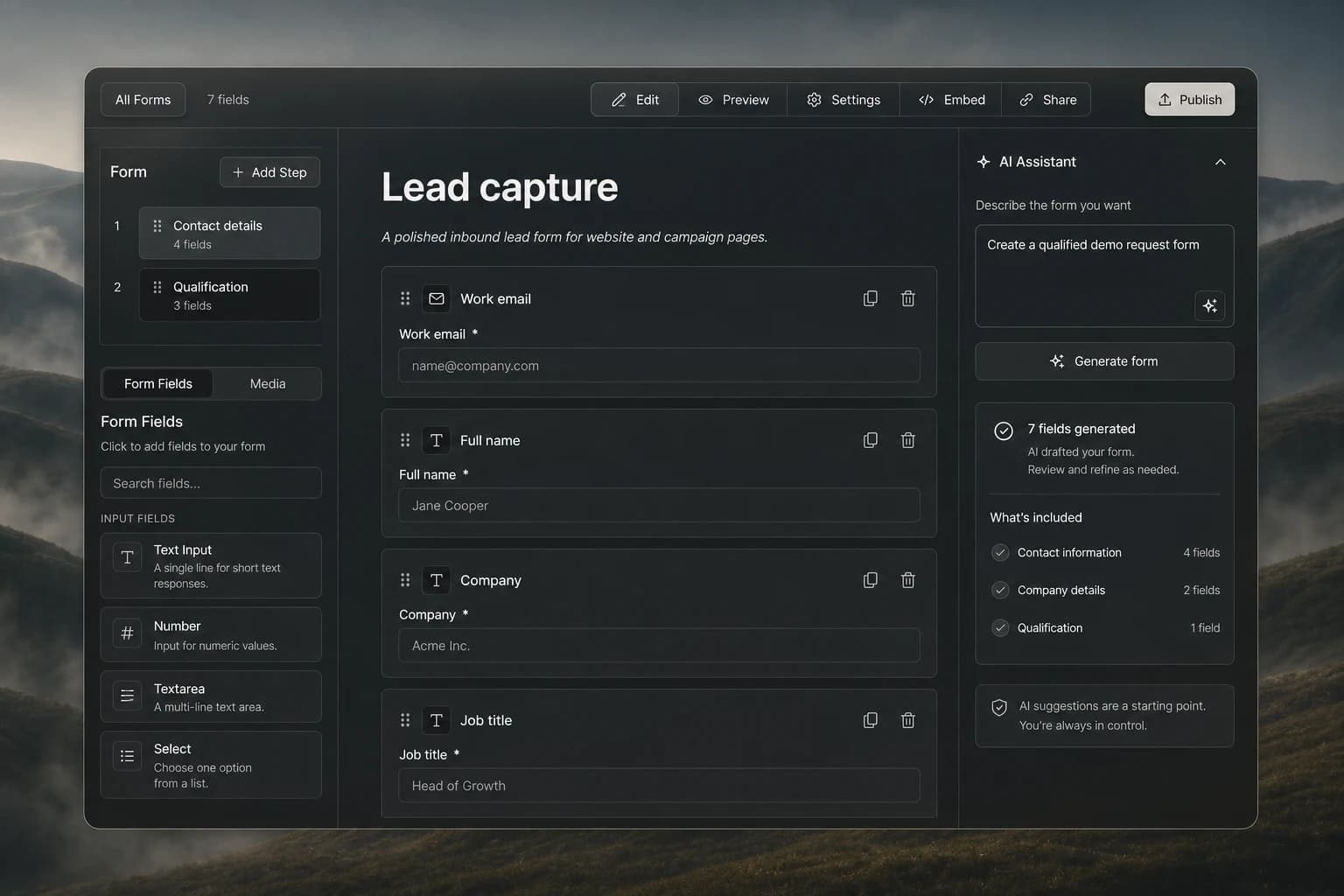Select the Qualification step
This screenshot has width=1344, height=896.
[229, 295]
